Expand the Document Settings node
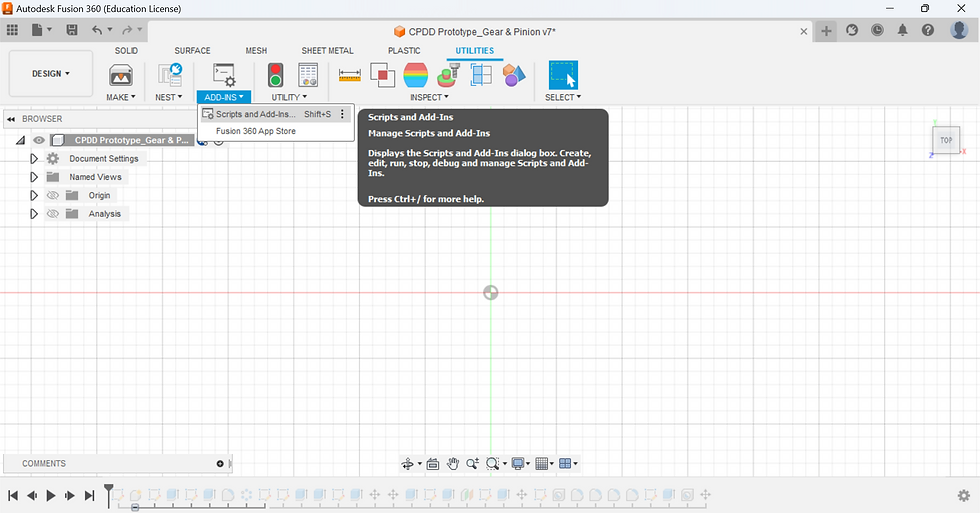Image resolution: width=980 pixels, height=513 pixels. [34, 159]
